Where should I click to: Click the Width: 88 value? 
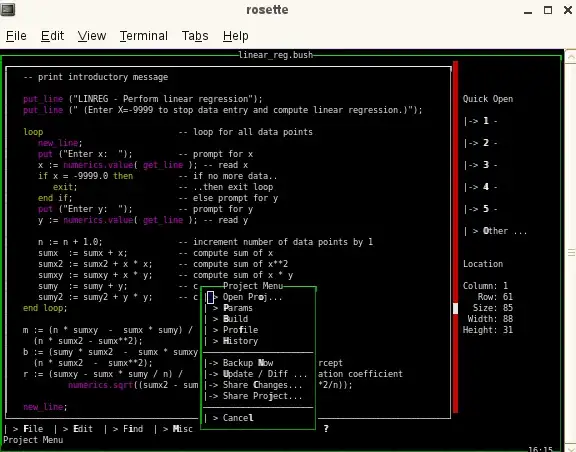click(490, 319)
